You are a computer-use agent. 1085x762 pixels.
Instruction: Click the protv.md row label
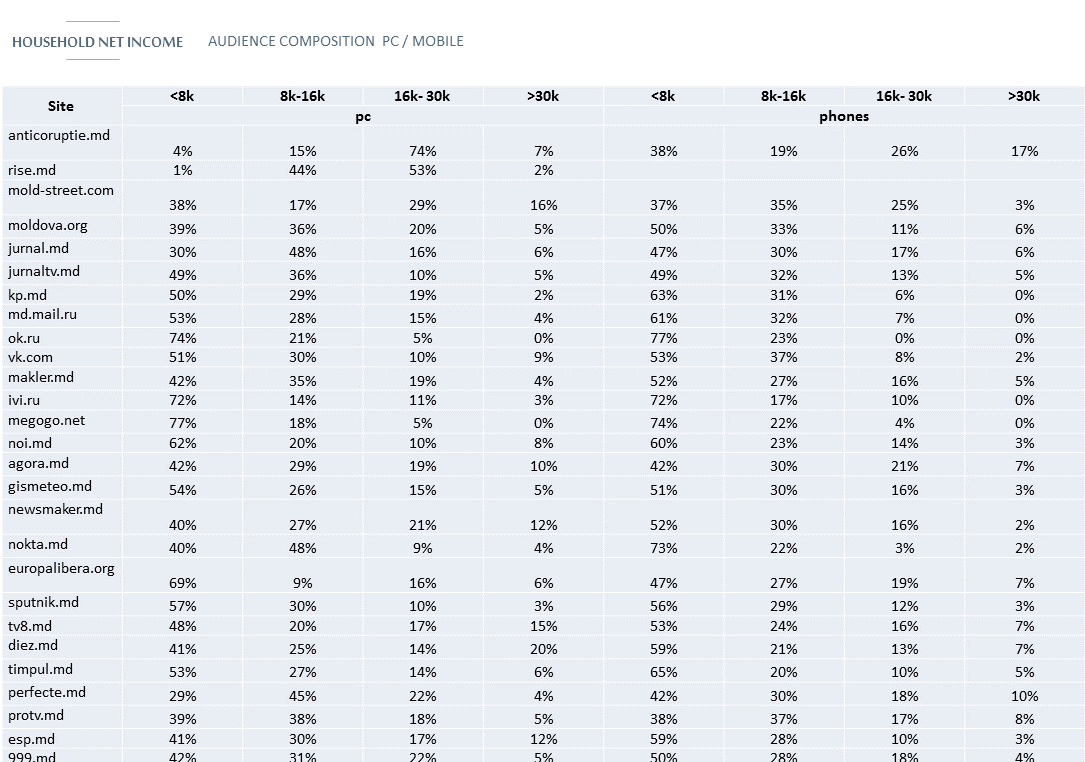(x=36, y=716)
